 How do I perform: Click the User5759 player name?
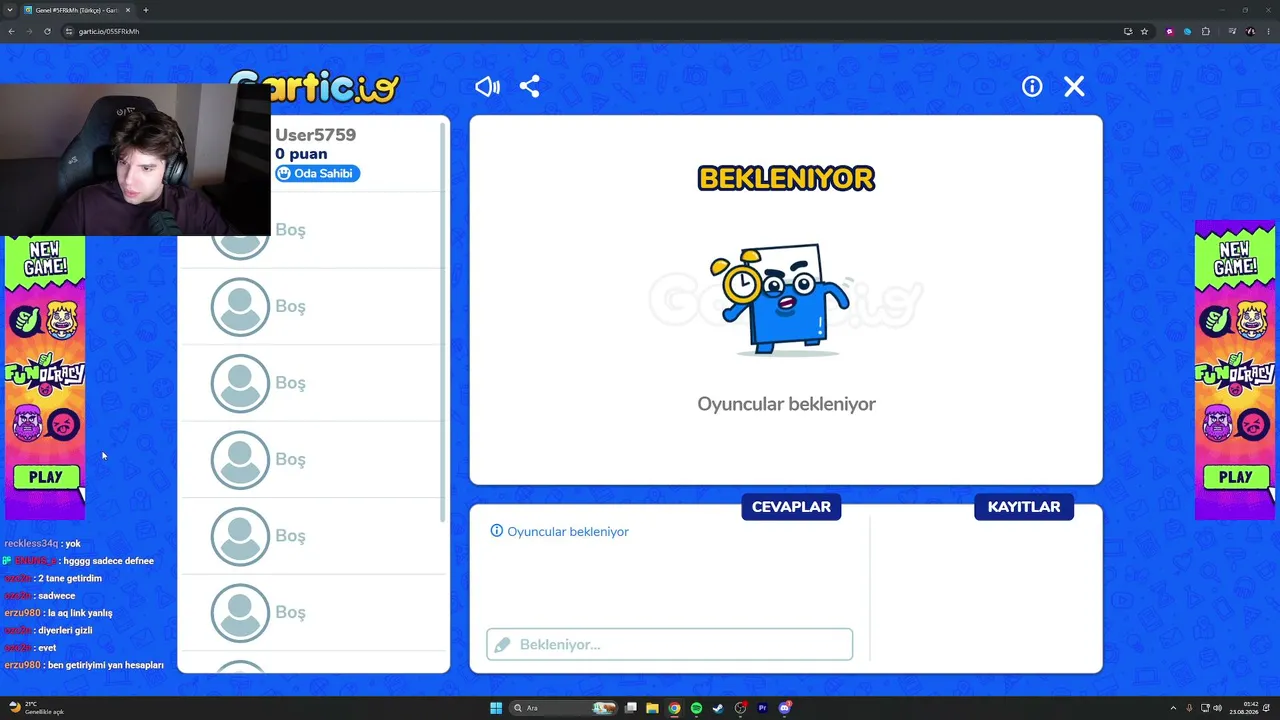pos(316,135)
